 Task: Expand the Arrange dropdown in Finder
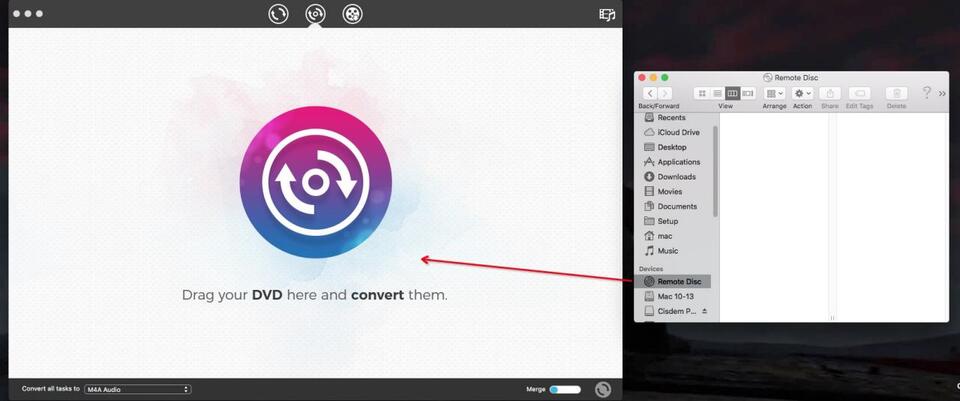click(x=774, y=93)
